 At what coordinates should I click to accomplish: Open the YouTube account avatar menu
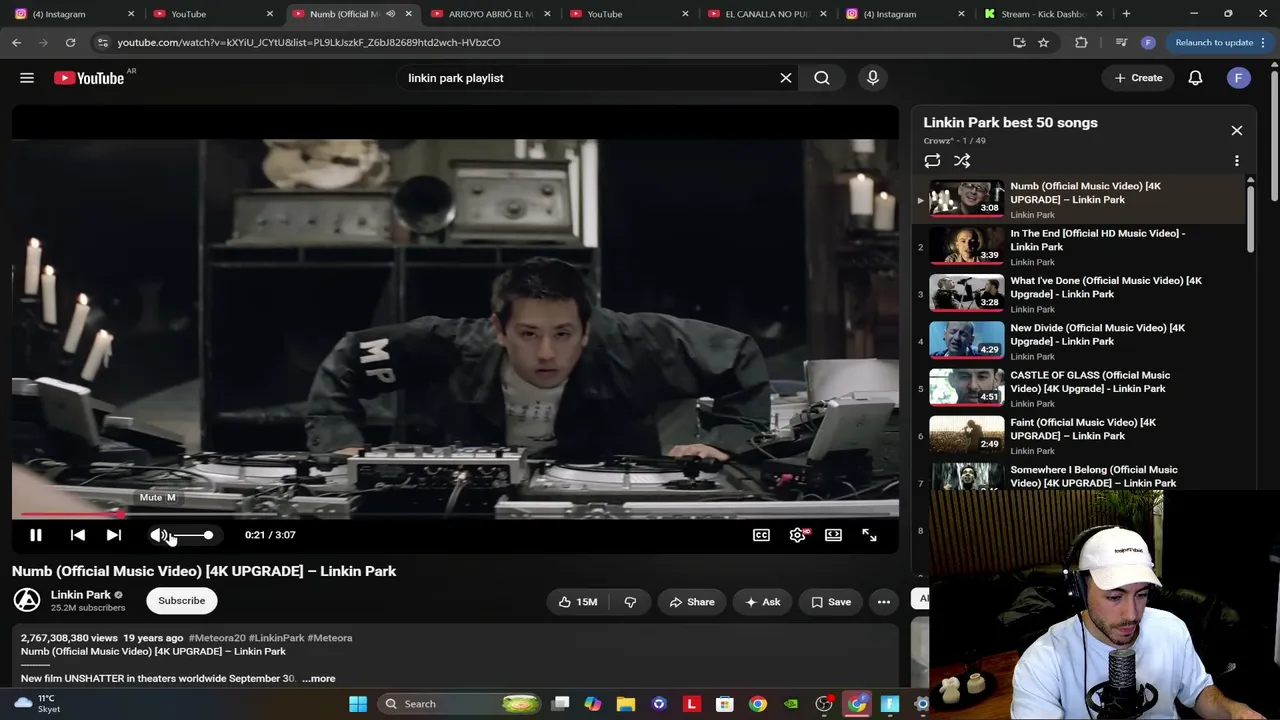click(x=1239, y=78)
